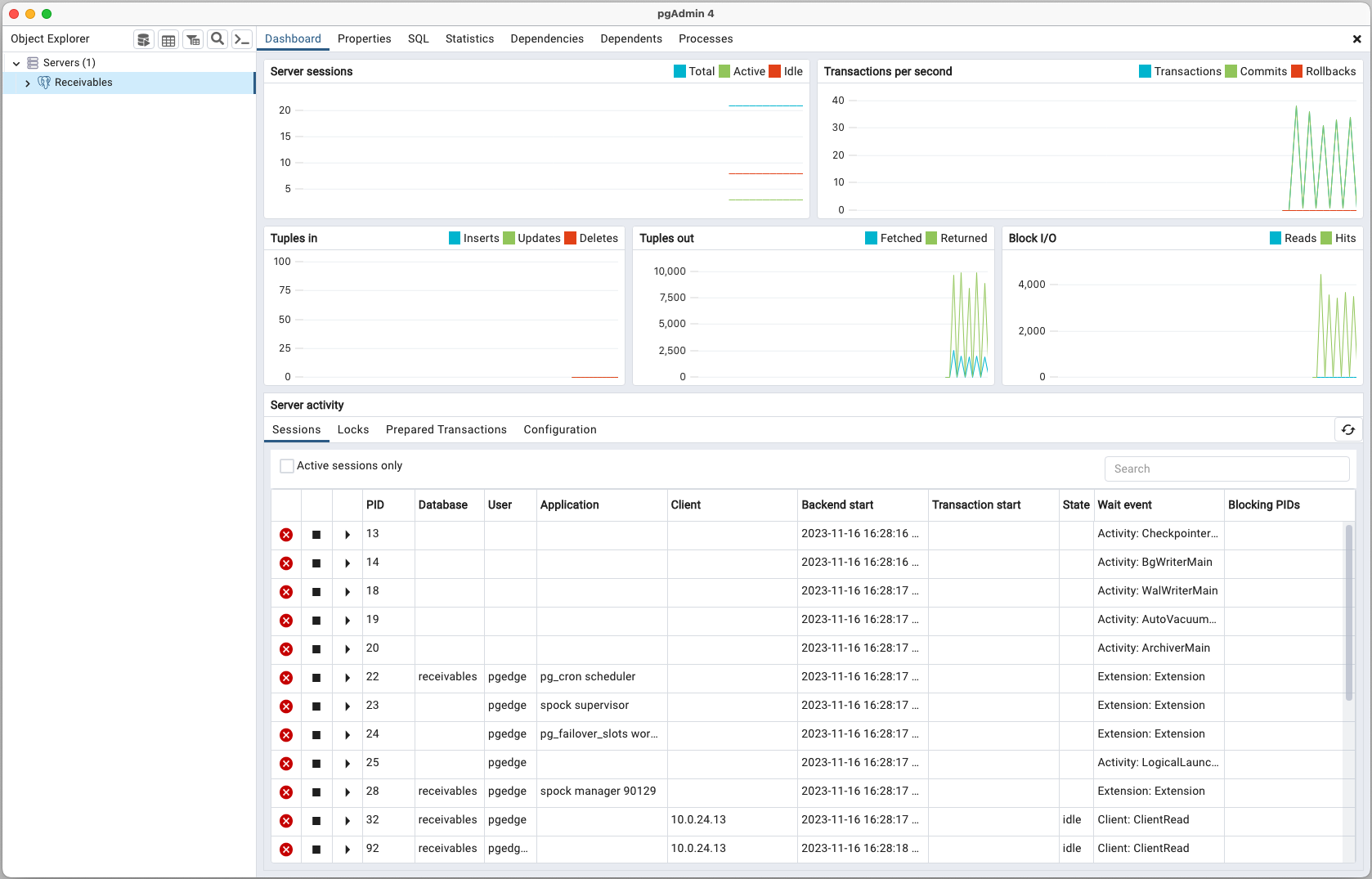The width and height of the screenshot is (1372, 879).
Task: Click the Filtered Rows toolbar icon
Action: pyautogui.click(x=193, y=39)
